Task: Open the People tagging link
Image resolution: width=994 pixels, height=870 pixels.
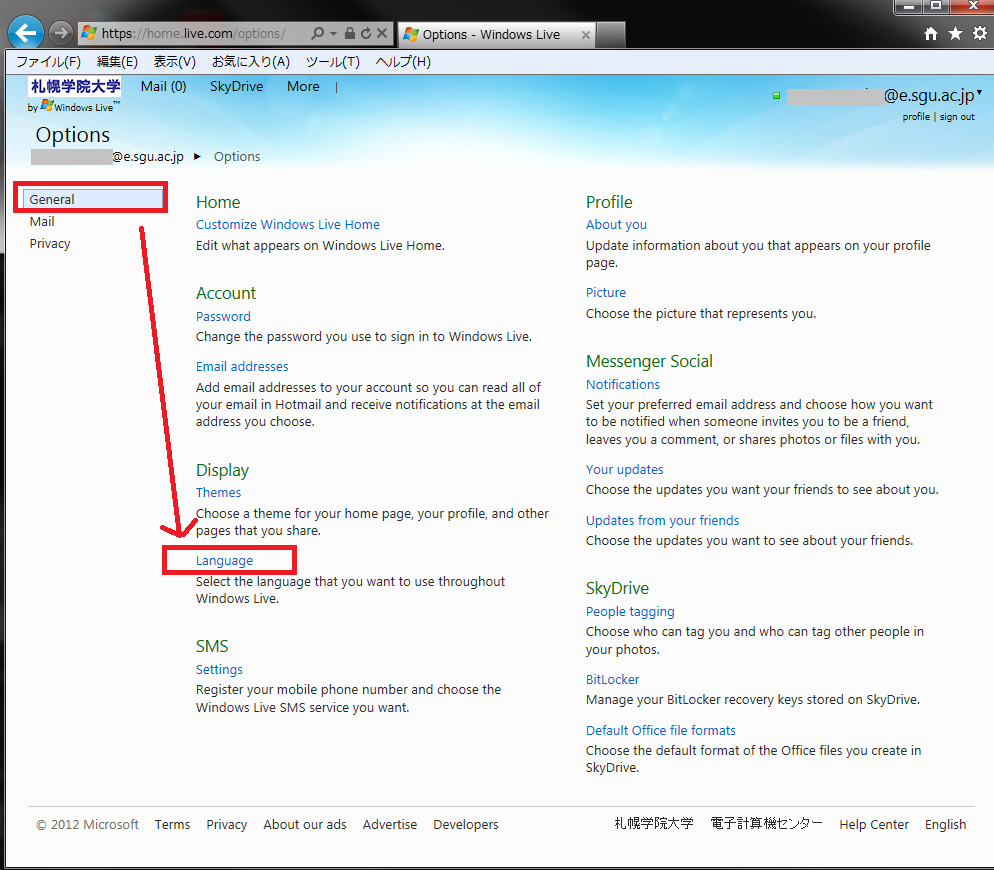Action: [x=630, y=612]
